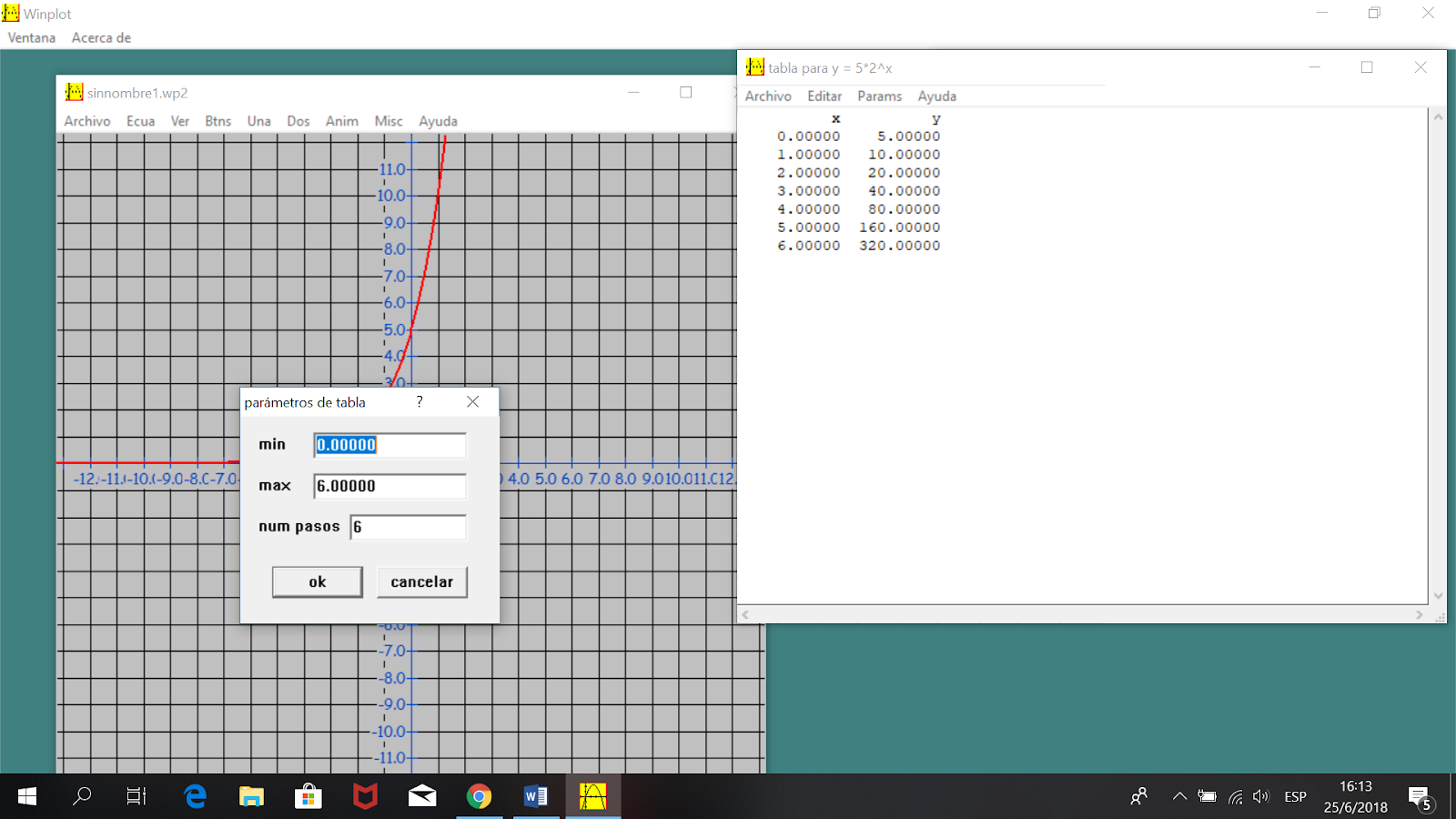The image size is (1456, 819).
Task: Launch Microsoft Edge from taskbar
Action: 195,796
